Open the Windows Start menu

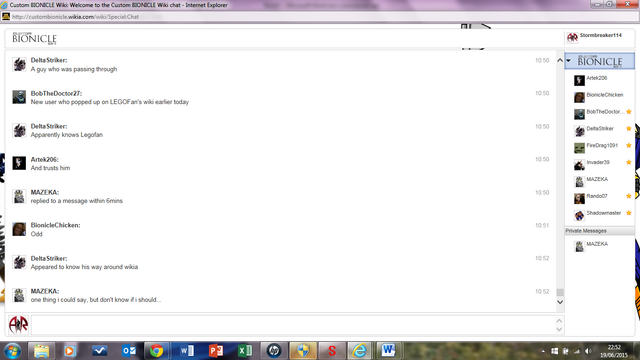[x=12, y=351]
